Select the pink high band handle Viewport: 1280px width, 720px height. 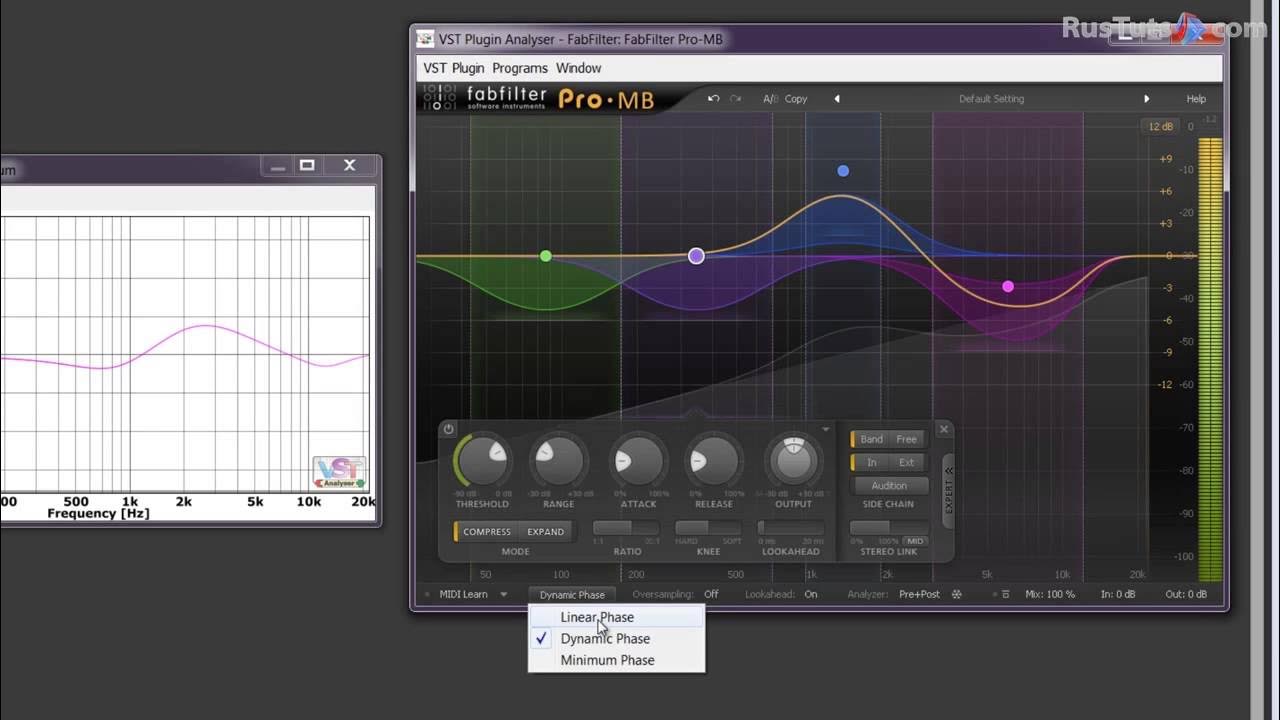tap(1008, 287)
